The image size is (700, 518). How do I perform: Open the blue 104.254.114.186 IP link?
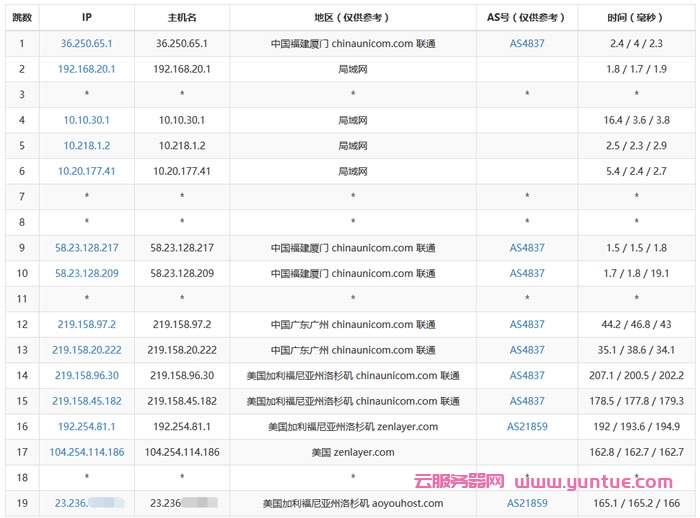tap(86, 452)
